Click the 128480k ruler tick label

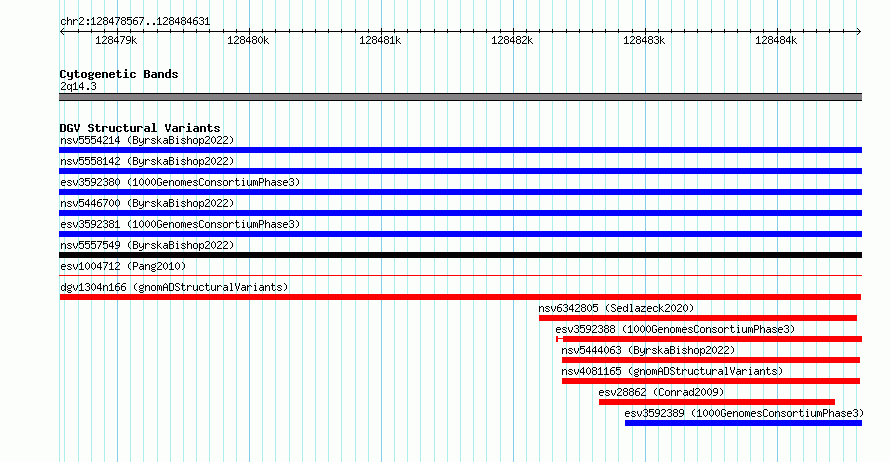click(248, 40)
